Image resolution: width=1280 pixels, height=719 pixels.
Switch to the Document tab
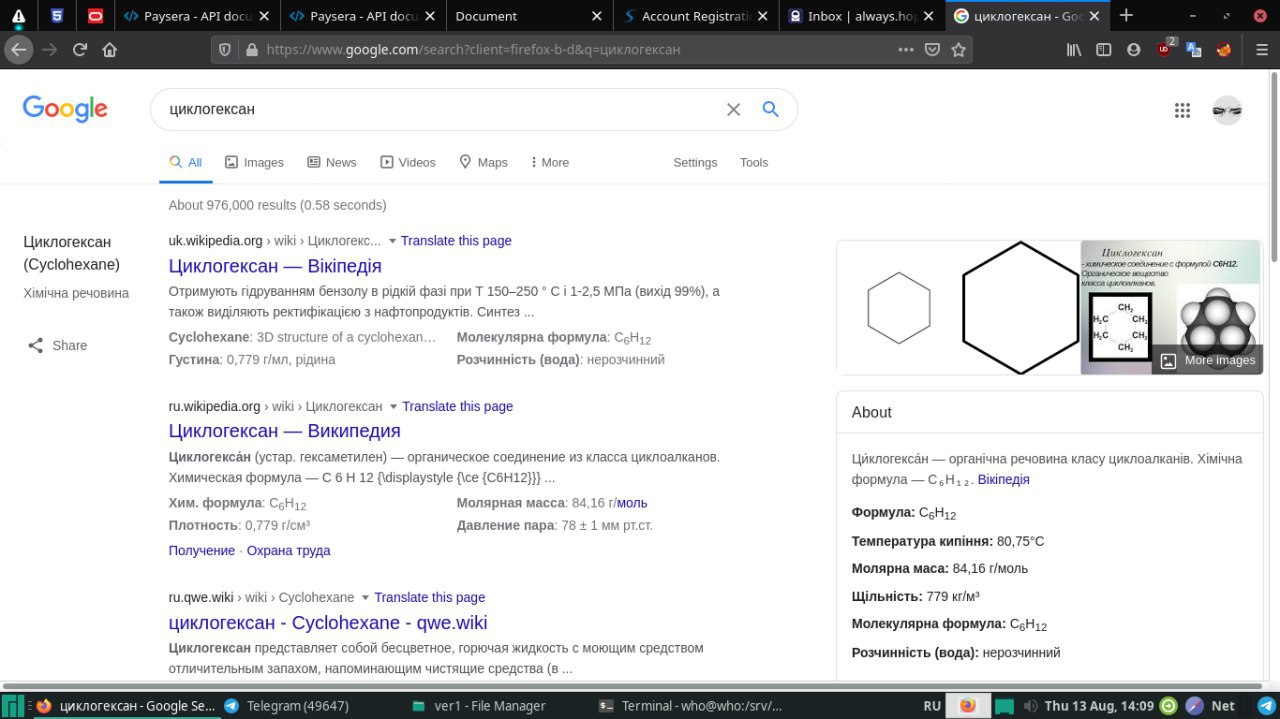pos(528,15)
